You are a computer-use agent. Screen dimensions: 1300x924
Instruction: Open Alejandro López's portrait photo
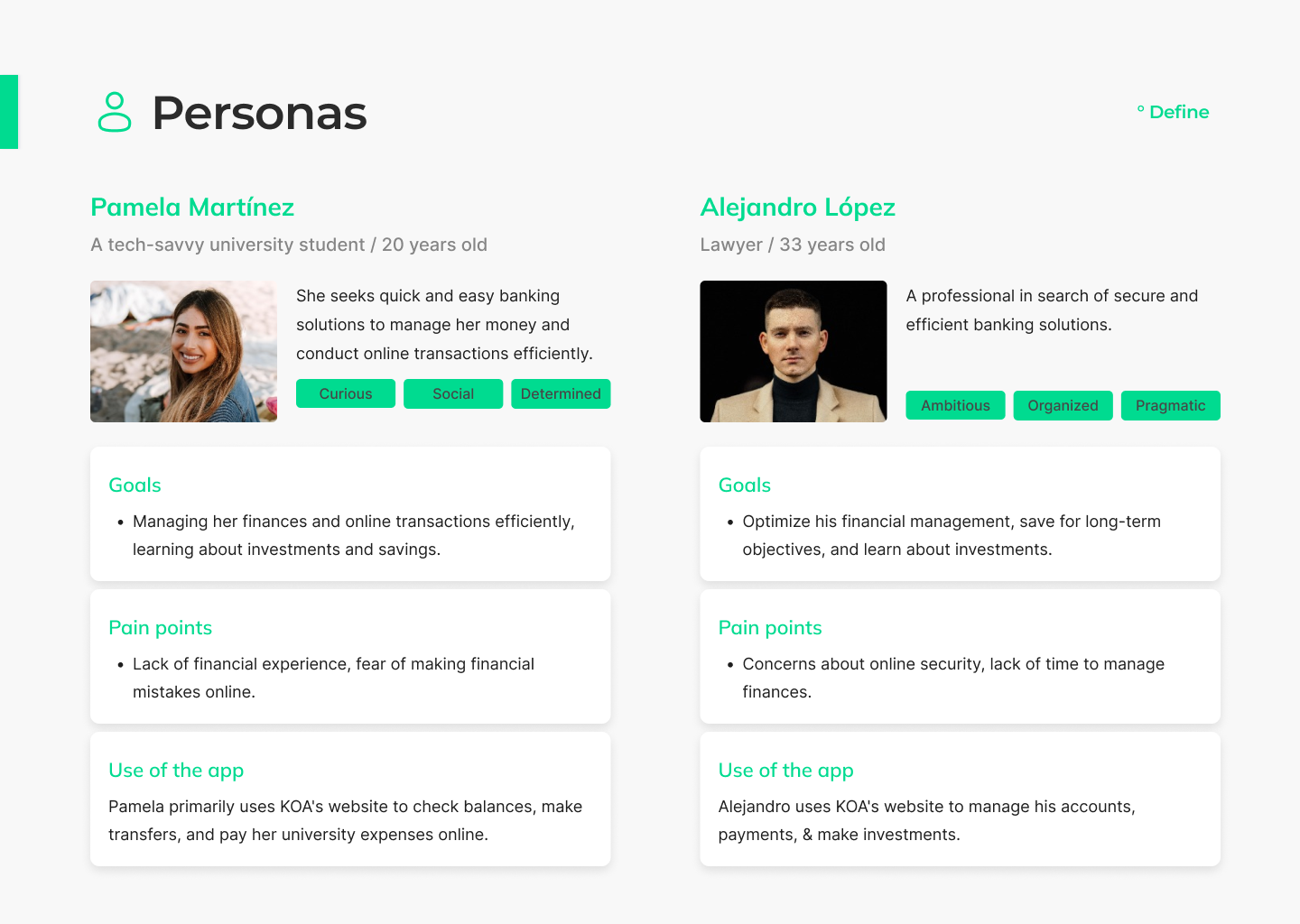pyautogui.click(x=794, y=351)
